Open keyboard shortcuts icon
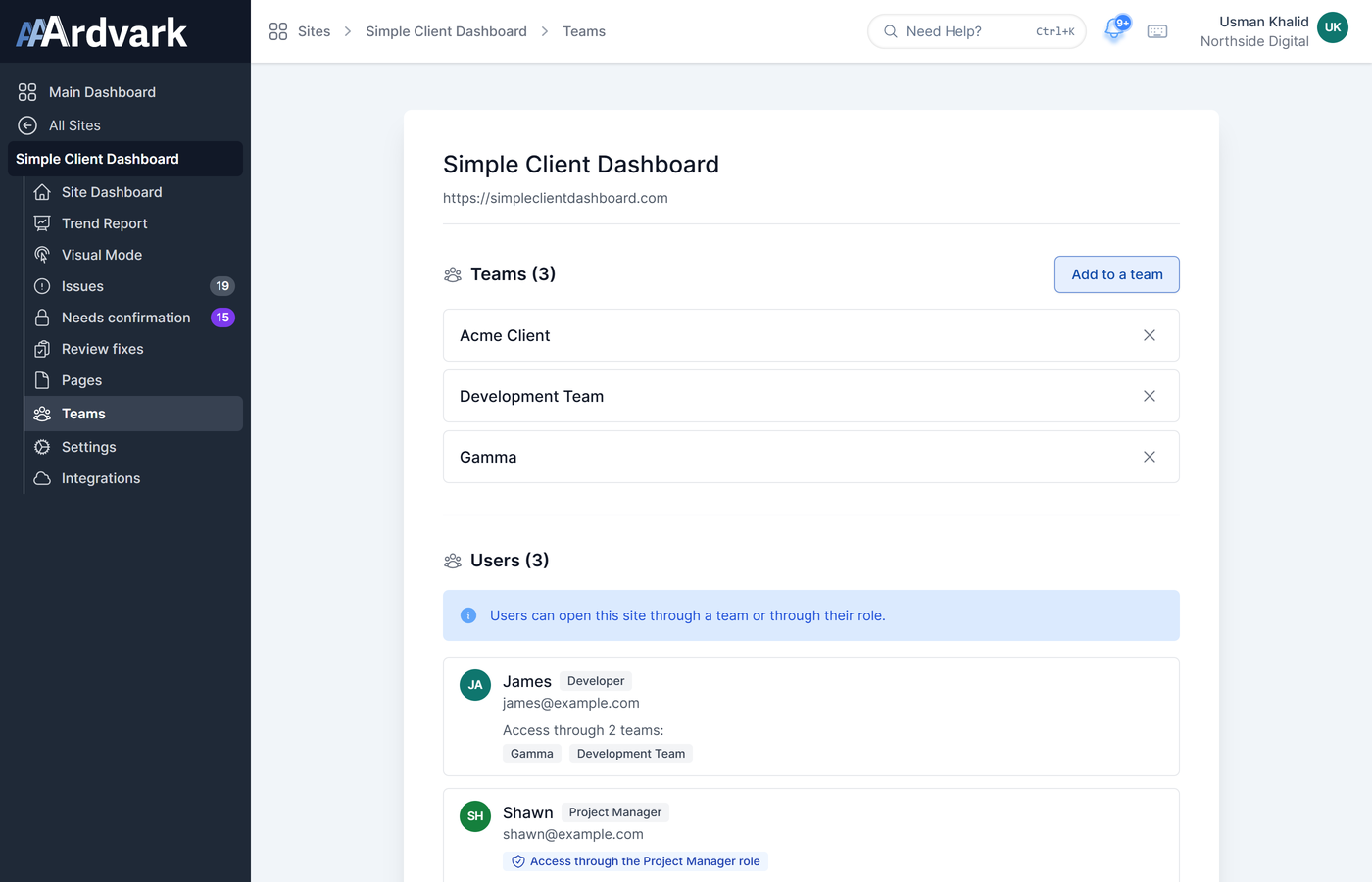The width and height of the screenshot is (1372, 882). coord(1157,31)
